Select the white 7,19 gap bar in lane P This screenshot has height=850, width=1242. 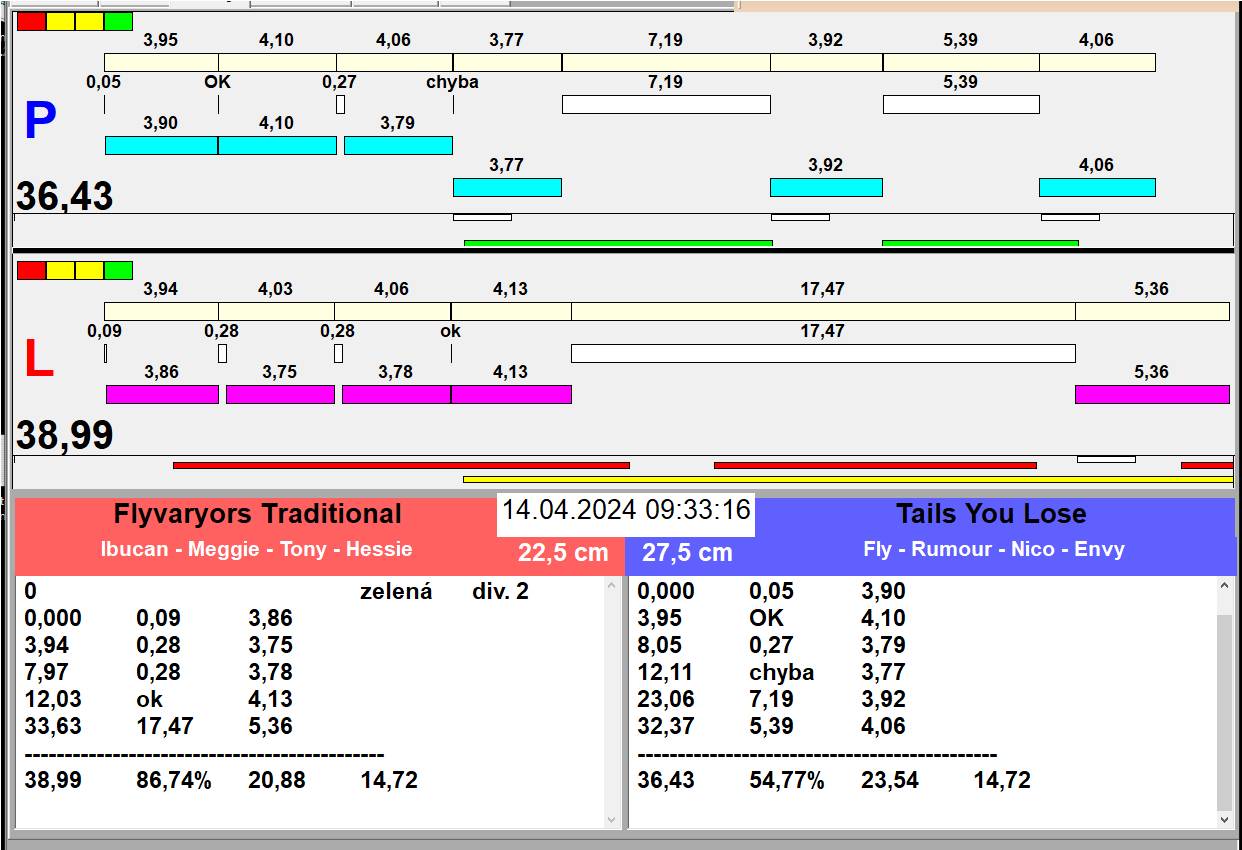click(x=666, y=104)
